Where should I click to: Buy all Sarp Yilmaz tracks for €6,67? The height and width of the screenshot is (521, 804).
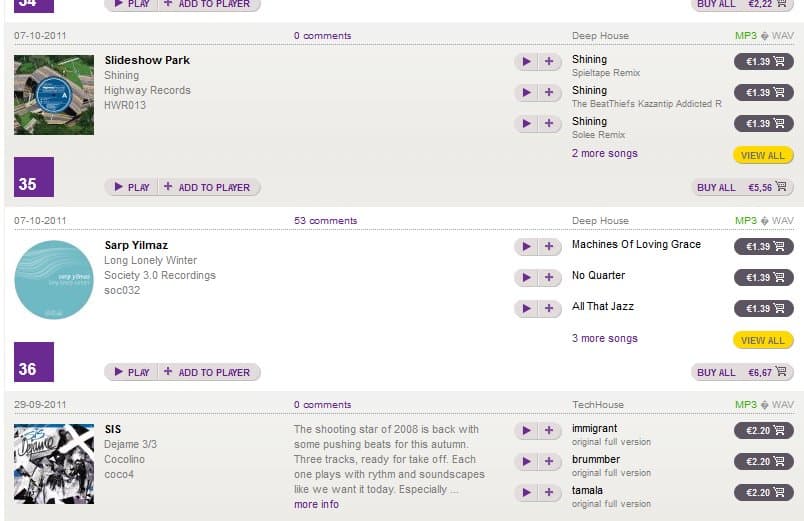(742, 372)
